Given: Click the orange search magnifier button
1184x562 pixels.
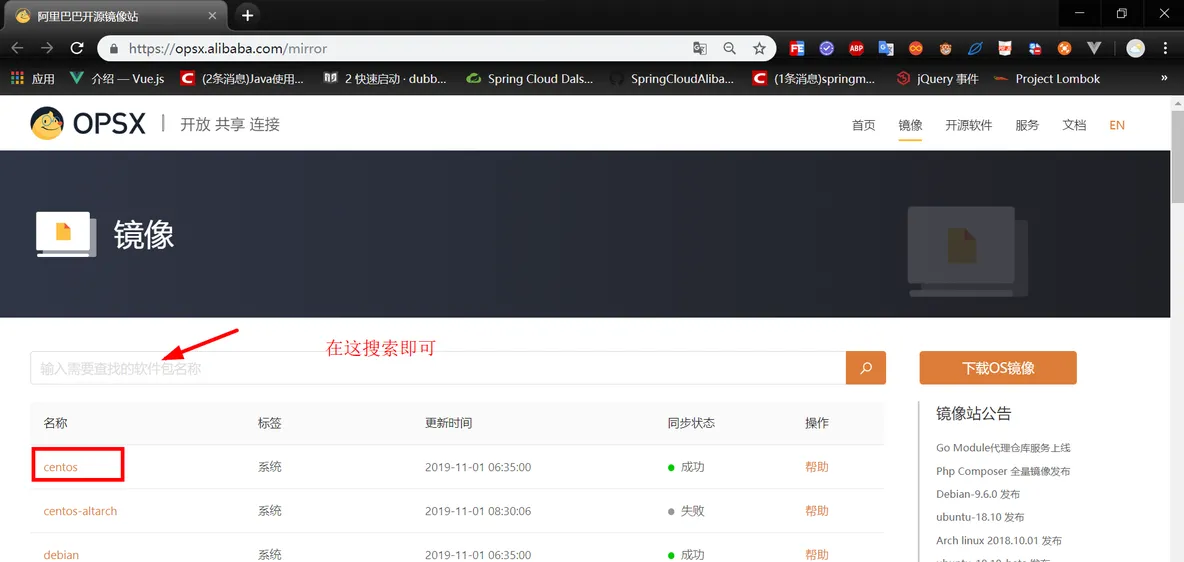Looking at the screenshot, I should pyautogui.click(x=865, y=368).
